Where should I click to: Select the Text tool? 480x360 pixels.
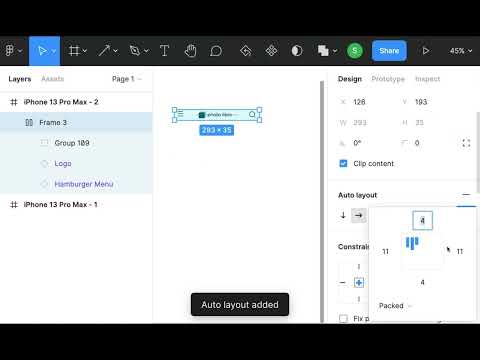(x=164, y=51)
